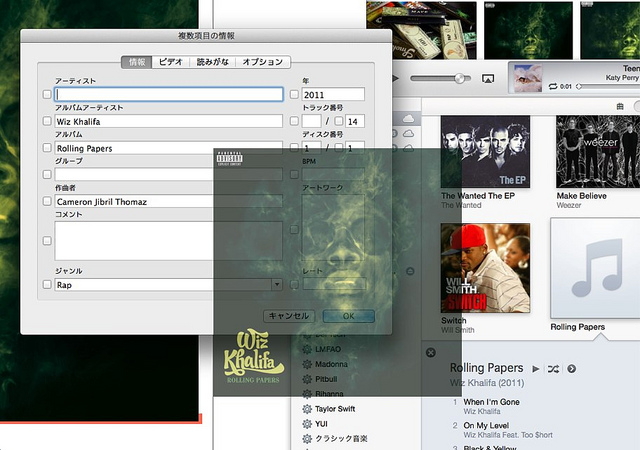Enable the 年 checkbox

click(294, 94)
